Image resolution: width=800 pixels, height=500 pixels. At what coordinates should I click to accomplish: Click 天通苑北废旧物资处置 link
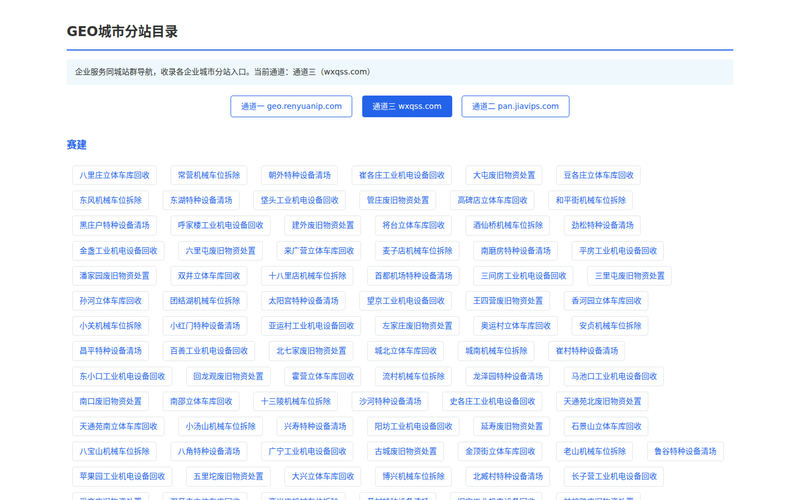602,401
